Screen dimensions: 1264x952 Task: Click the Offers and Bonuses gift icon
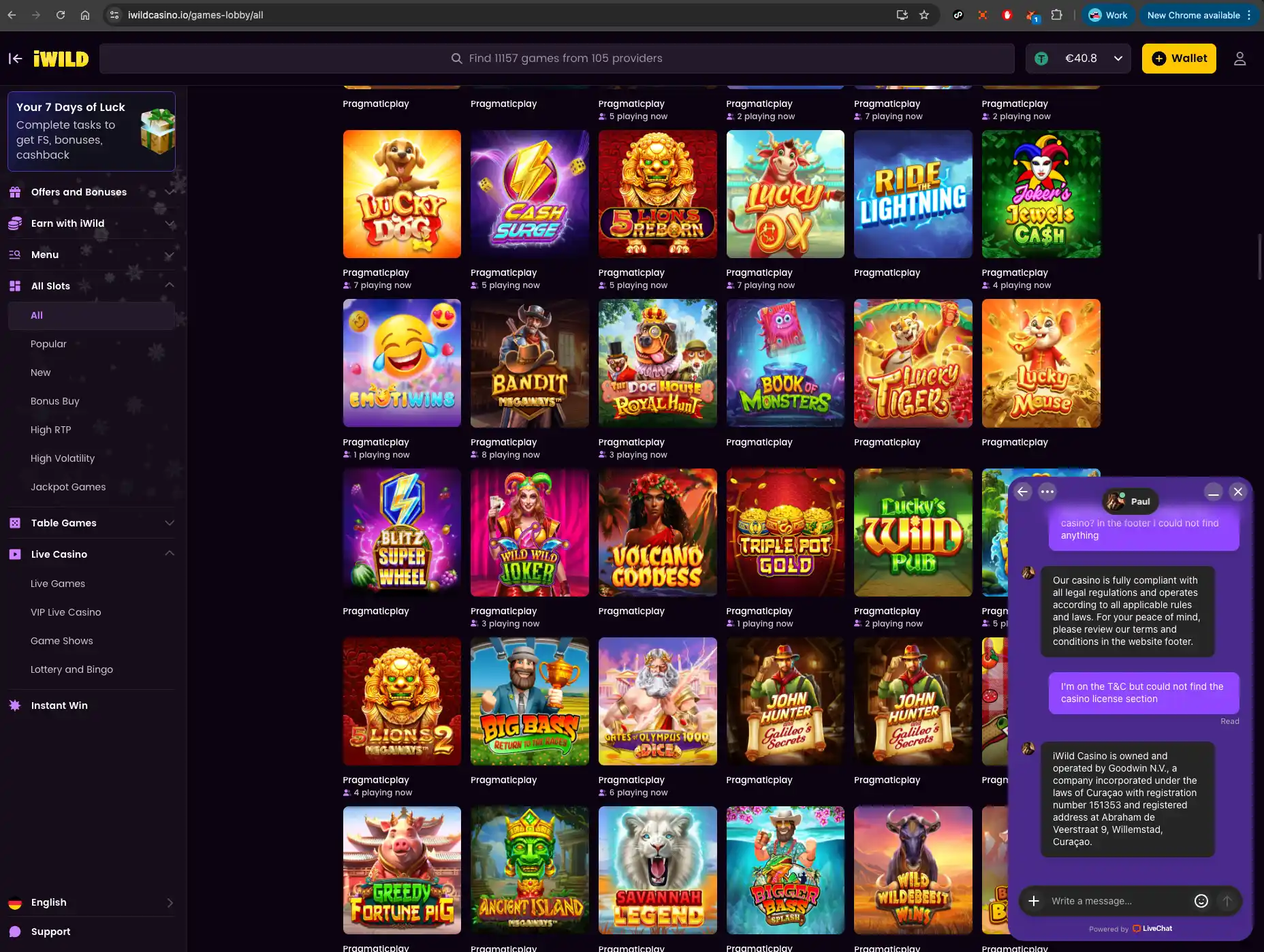(15, 192)
